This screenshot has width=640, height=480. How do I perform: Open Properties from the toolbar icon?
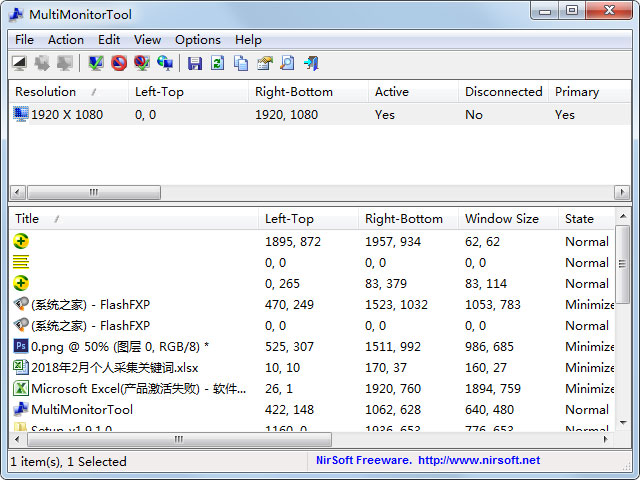tap(264, 64)
